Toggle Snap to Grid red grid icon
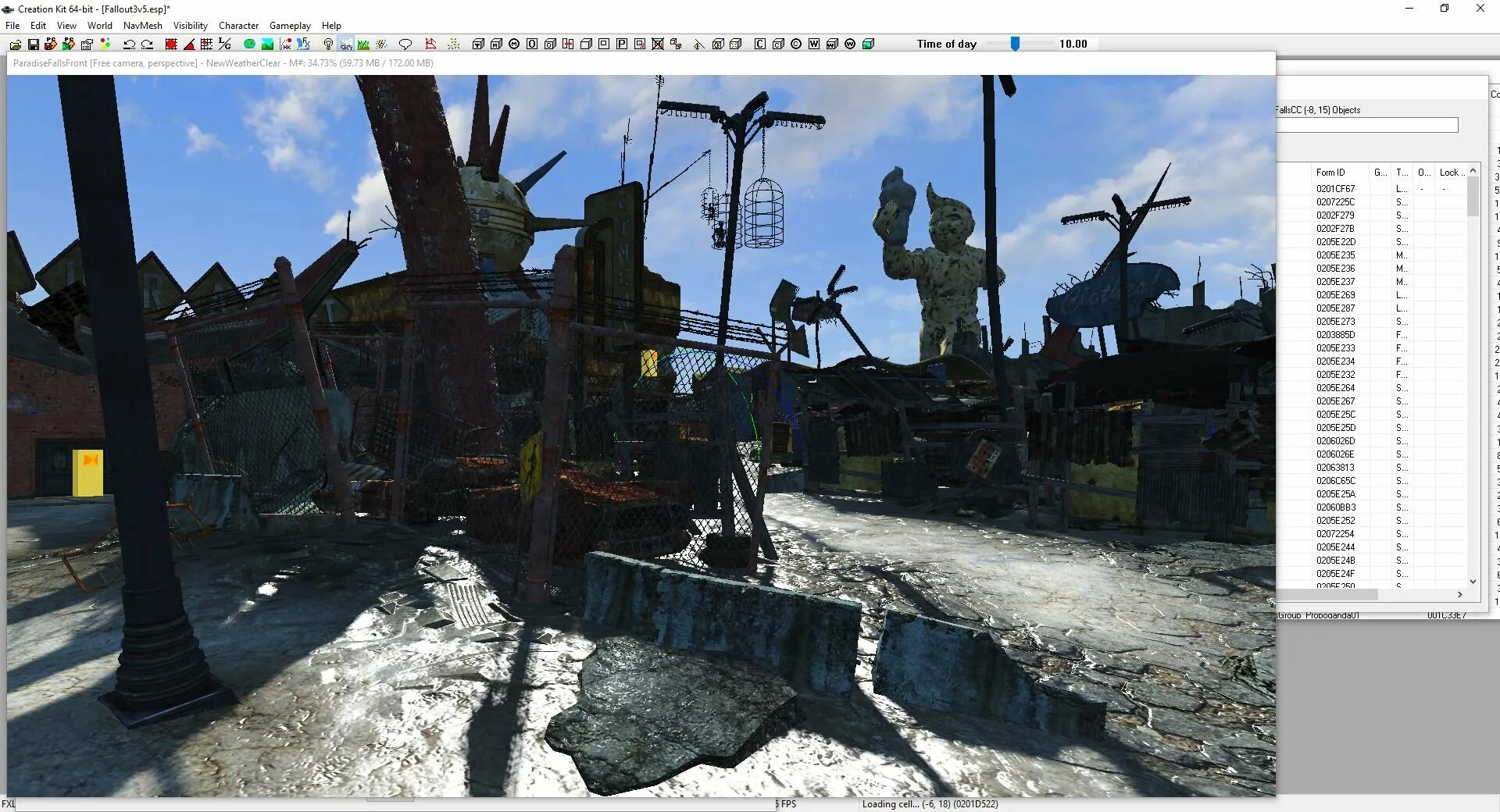The width and height of the screenshot is (1500, 812). click(171, 45)
